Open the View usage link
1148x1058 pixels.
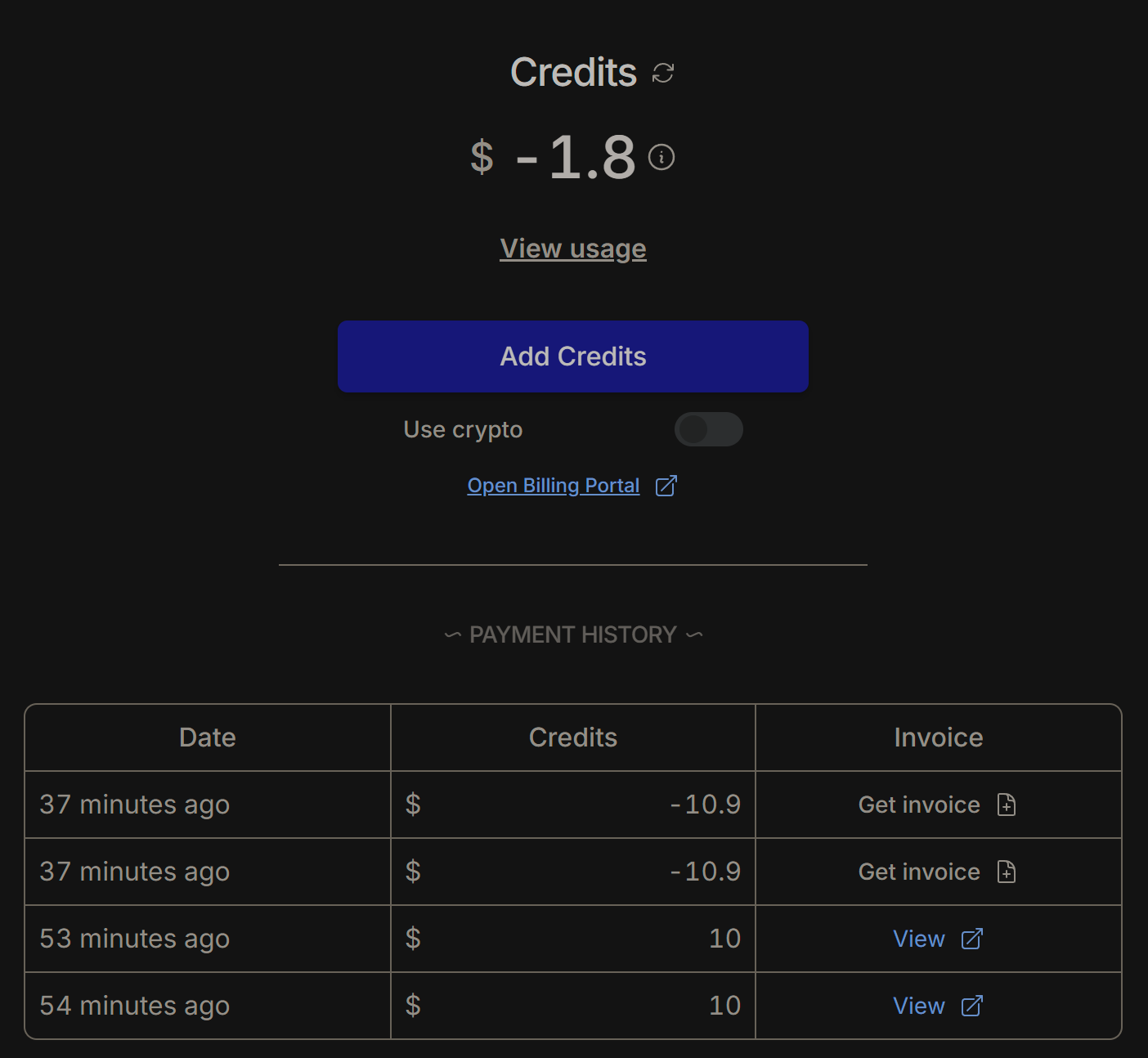pyautogui.click(x=573, y=249)
